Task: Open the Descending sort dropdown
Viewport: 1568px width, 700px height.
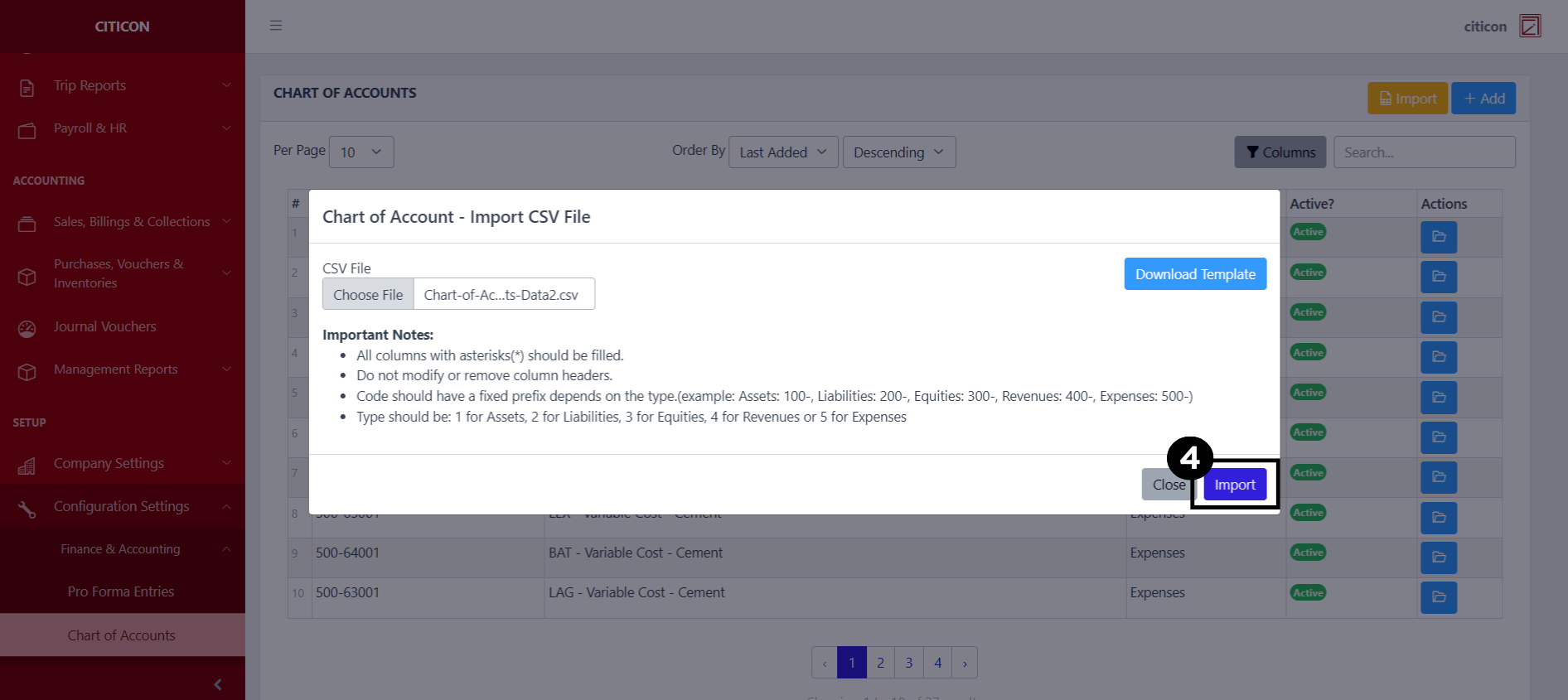Action: pyautogui.click(x=898, y=152)
